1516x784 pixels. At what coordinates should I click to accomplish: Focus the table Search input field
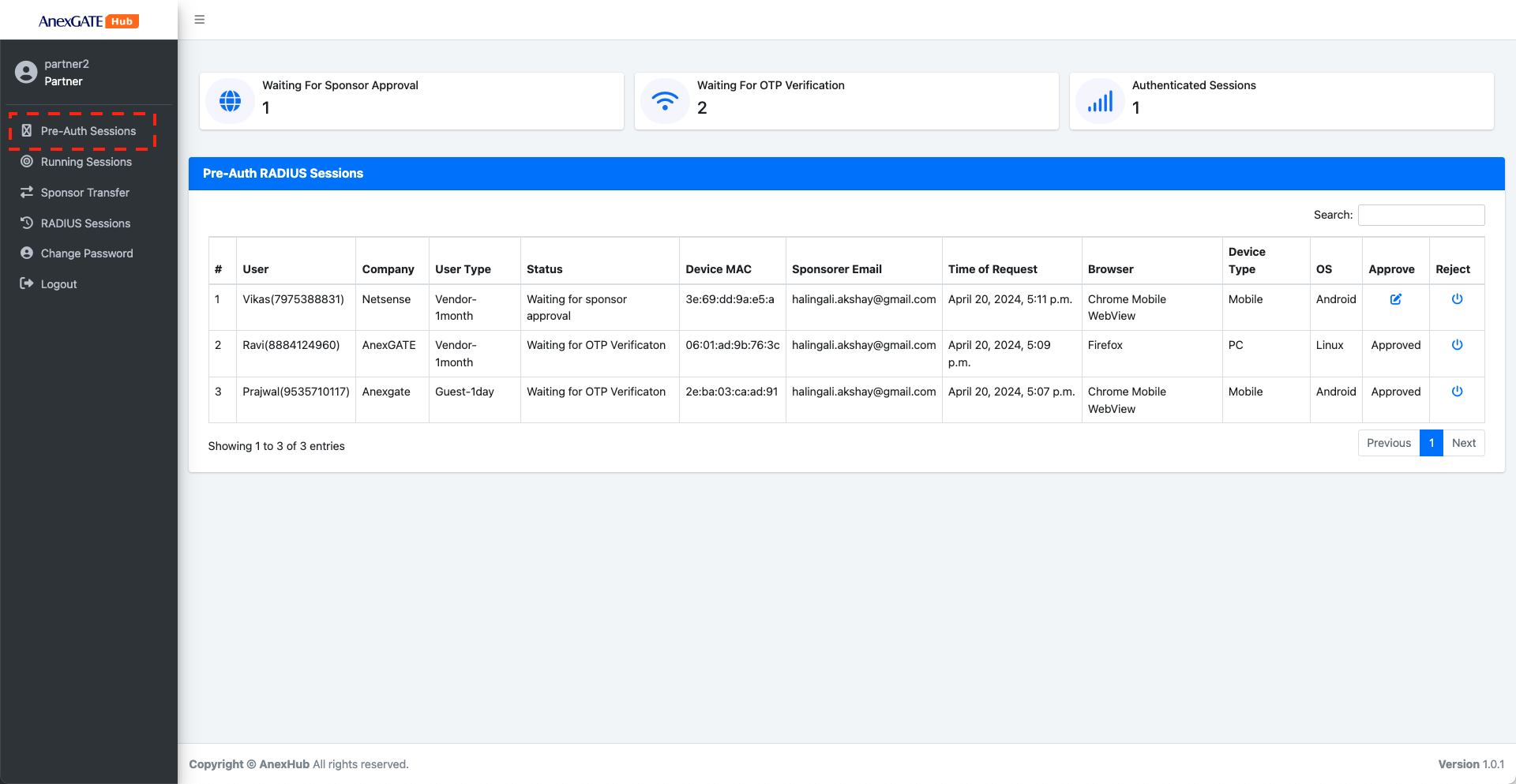click(1420, 215)
